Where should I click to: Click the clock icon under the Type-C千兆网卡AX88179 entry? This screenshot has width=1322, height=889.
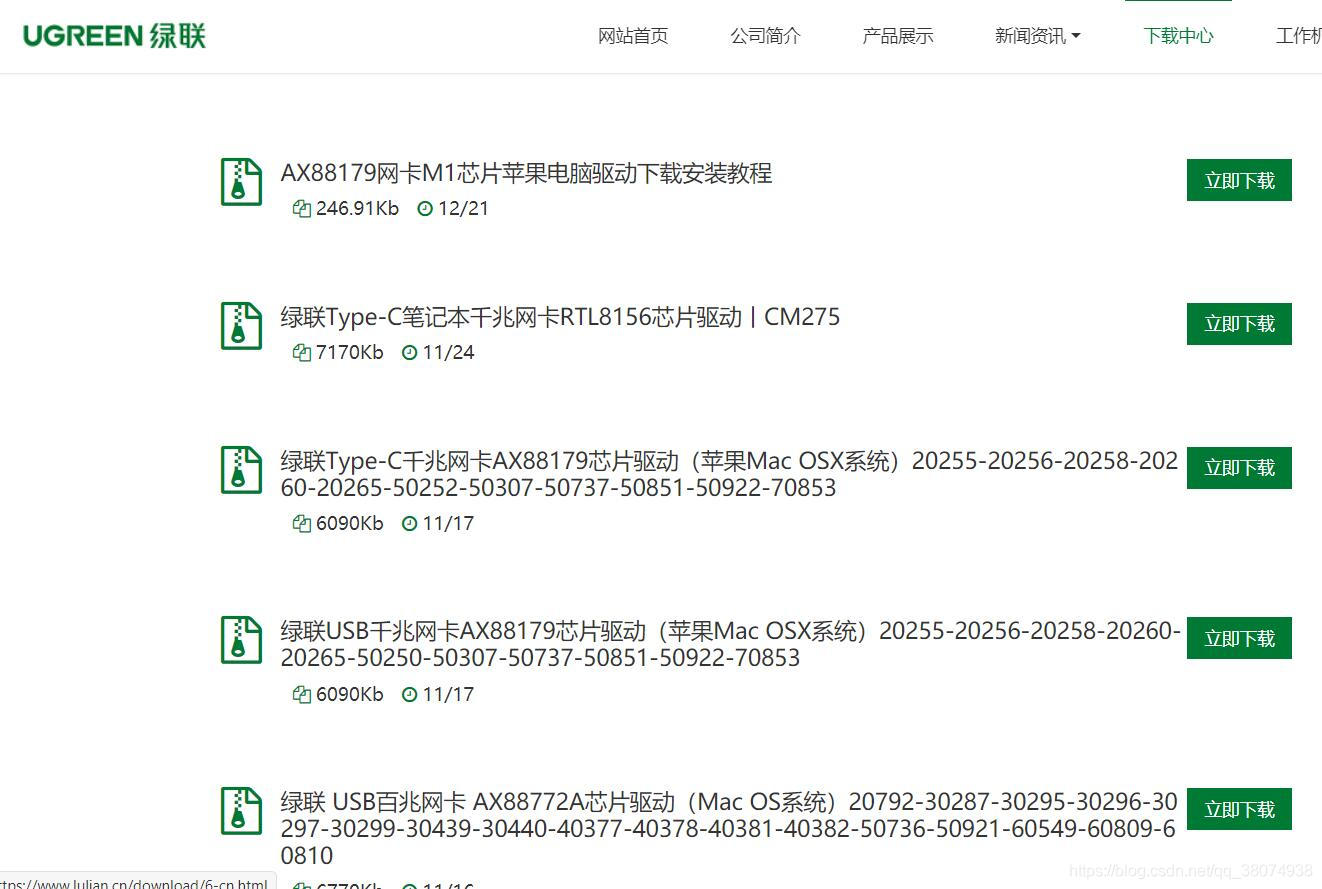[x=409, y=523]
